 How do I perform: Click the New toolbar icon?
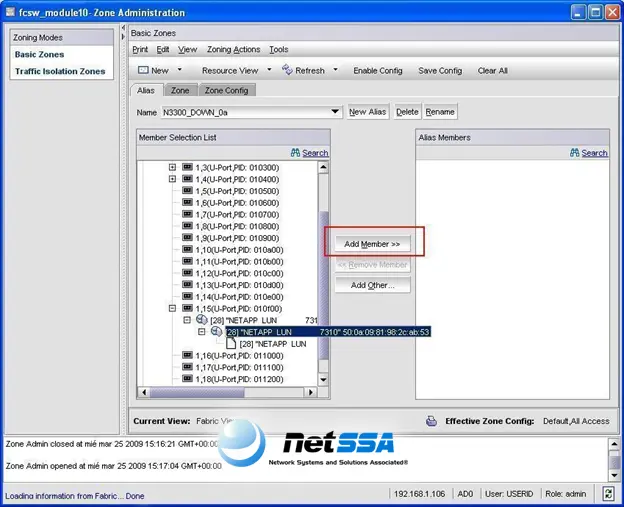pyautogui.click(x=143, y=70)
